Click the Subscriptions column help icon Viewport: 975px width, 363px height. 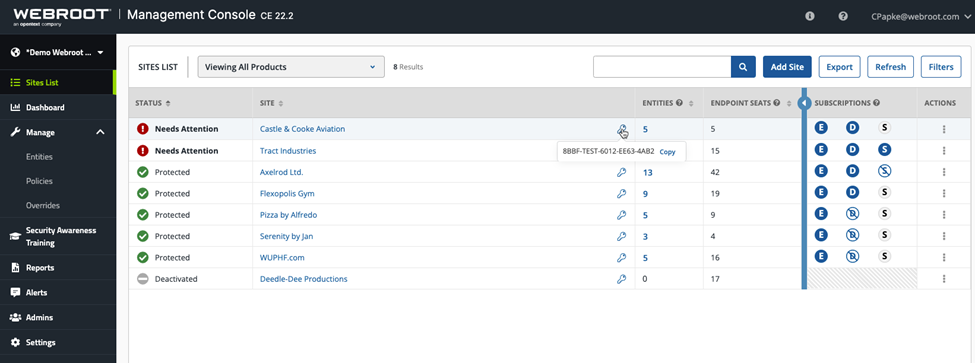[876, 103]
